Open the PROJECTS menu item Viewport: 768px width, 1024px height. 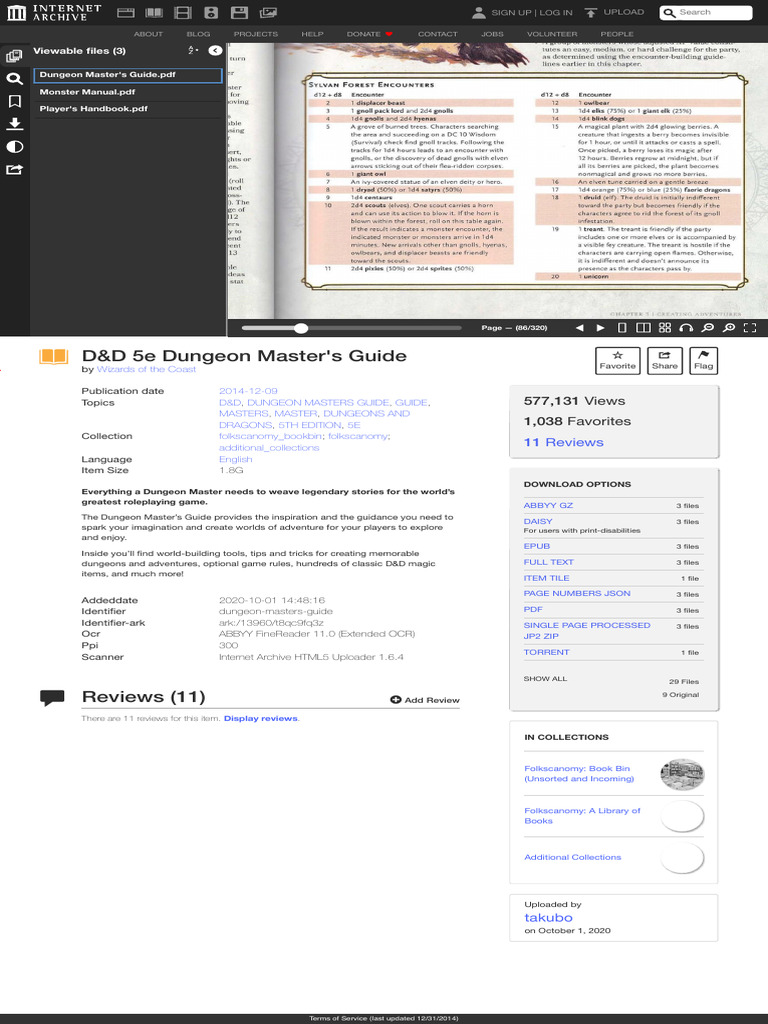click(256, 34)
